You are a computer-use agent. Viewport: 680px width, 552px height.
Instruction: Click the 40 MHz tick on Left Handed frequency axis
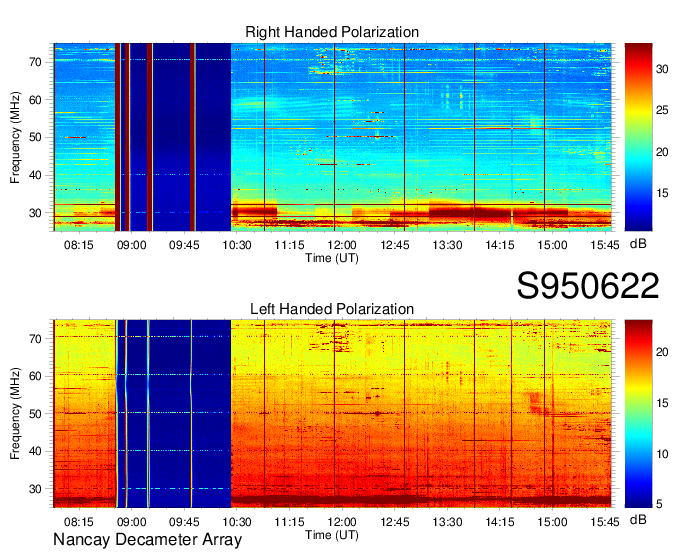click(36, 451)
